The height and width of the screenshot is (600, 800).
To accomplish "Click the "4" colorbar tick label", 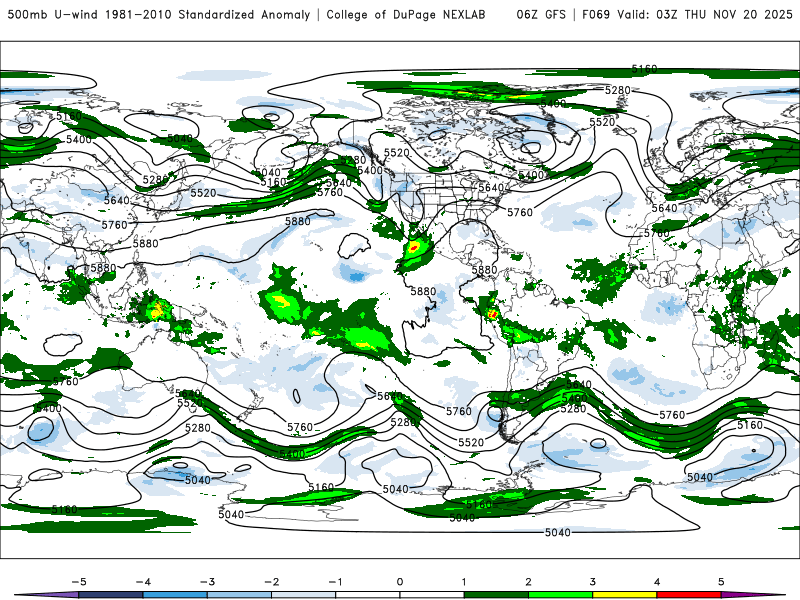I will (657, 582).
